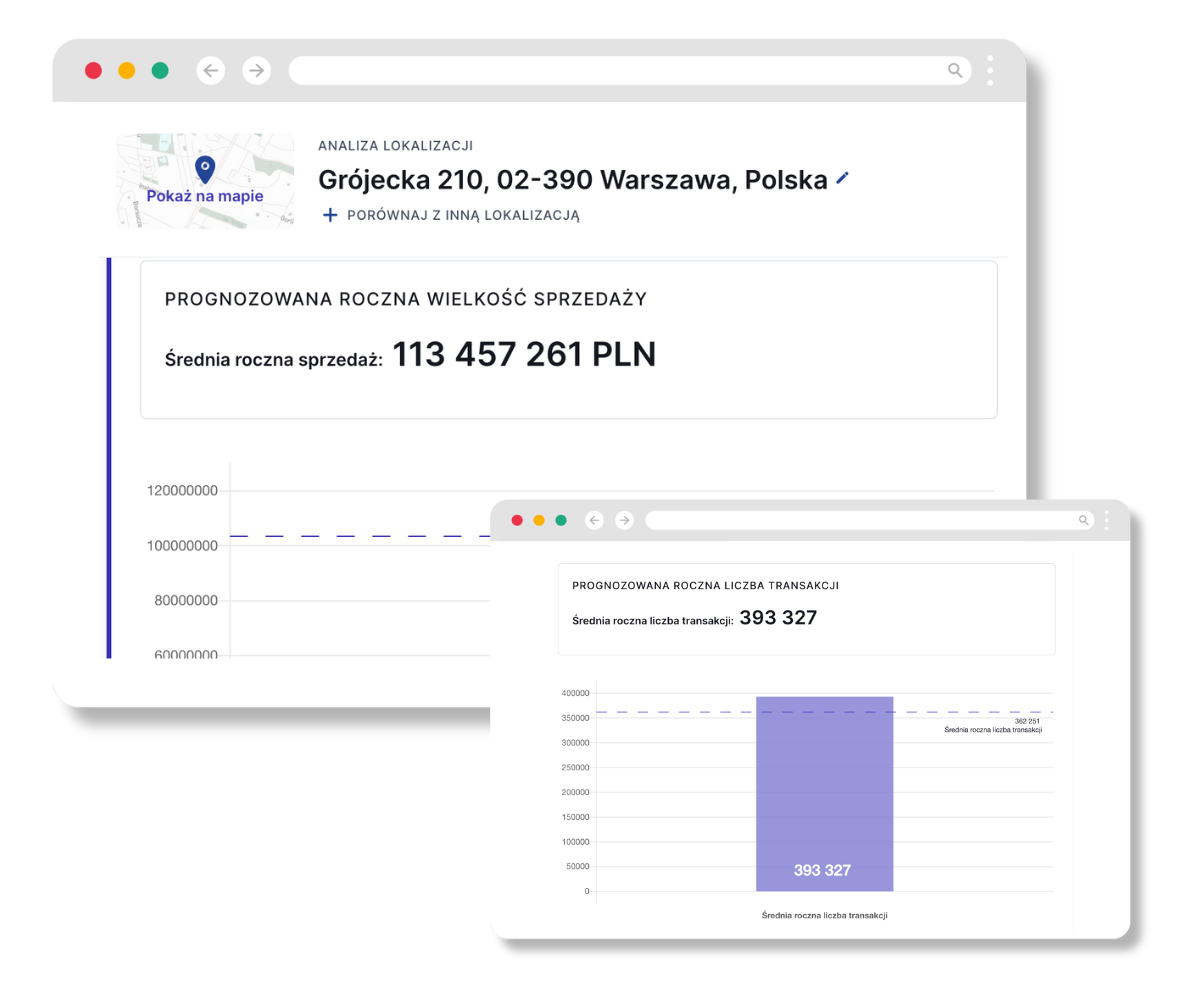
Task: Open the three-dot browser menu on the main window
Action: (x=991, y=71)
